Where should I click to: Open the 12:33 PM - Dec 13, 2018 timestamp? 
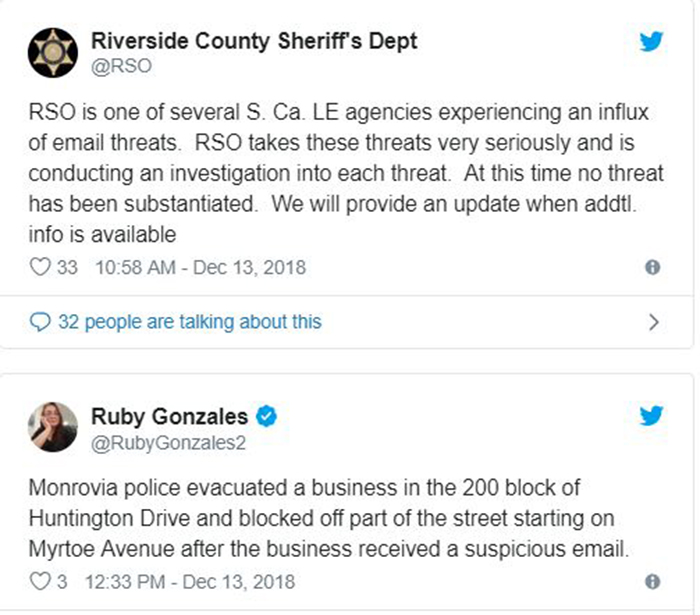(190, 582)
